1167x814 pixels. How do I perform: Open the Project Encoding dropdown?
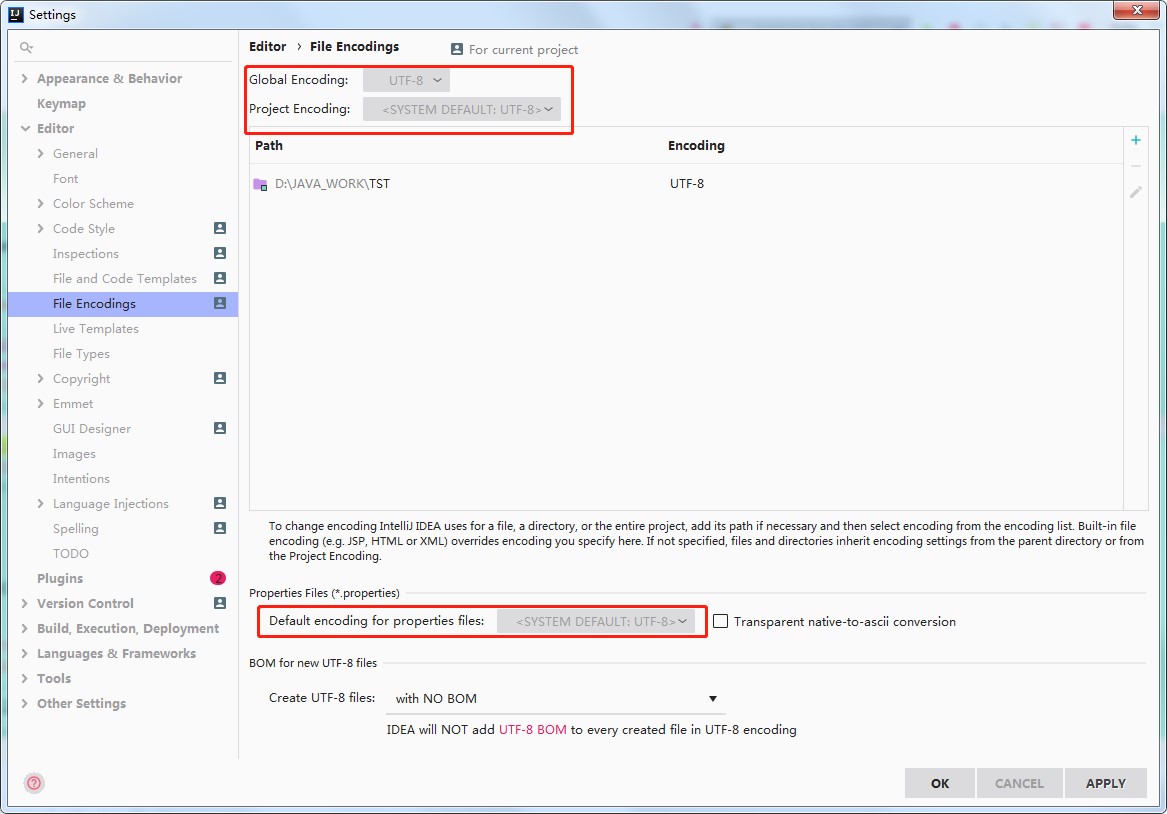pyautogui.click(x=461, y=109)
